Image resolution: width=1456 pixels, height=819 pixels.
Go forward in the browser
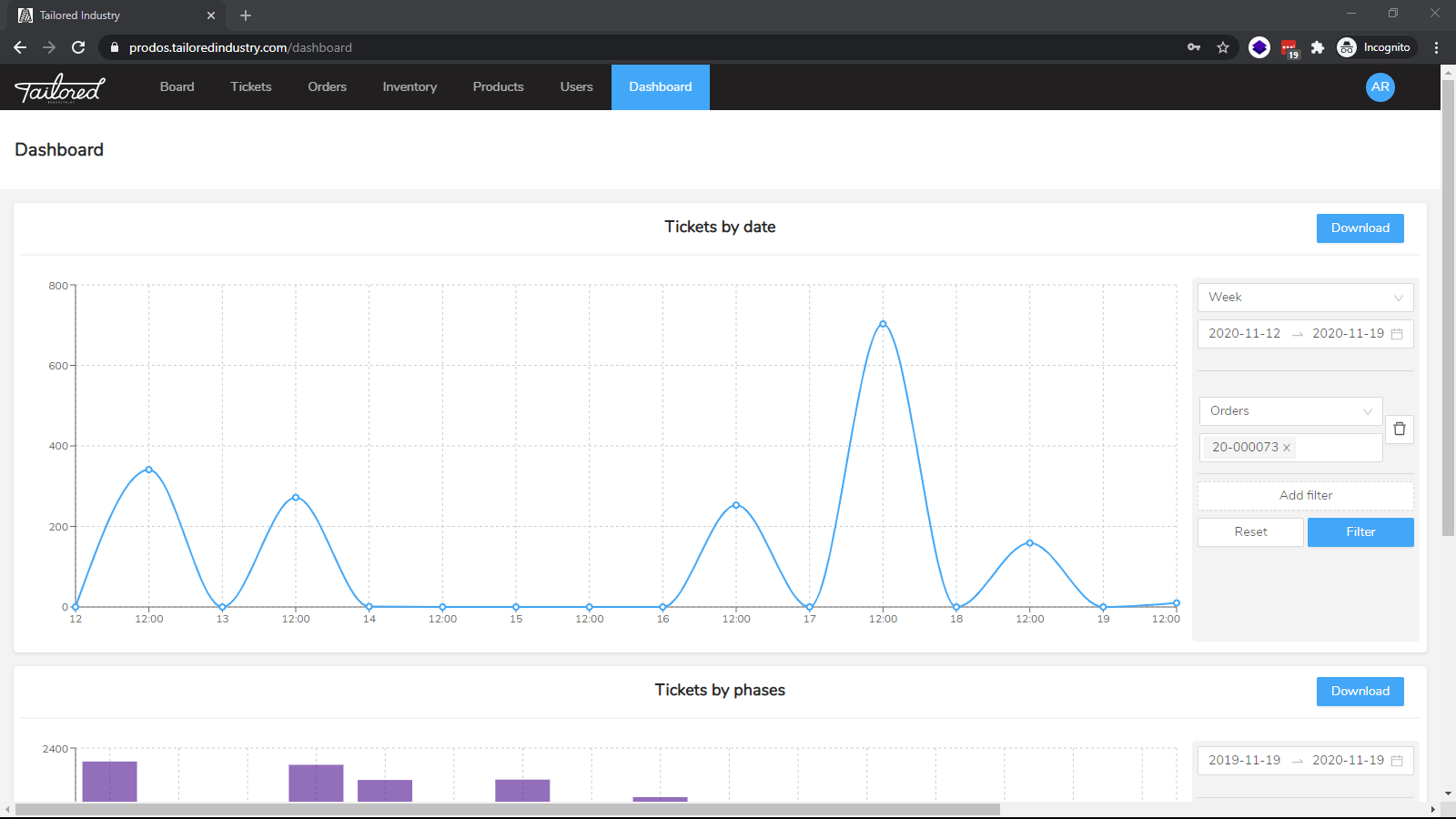coord(49,47)
